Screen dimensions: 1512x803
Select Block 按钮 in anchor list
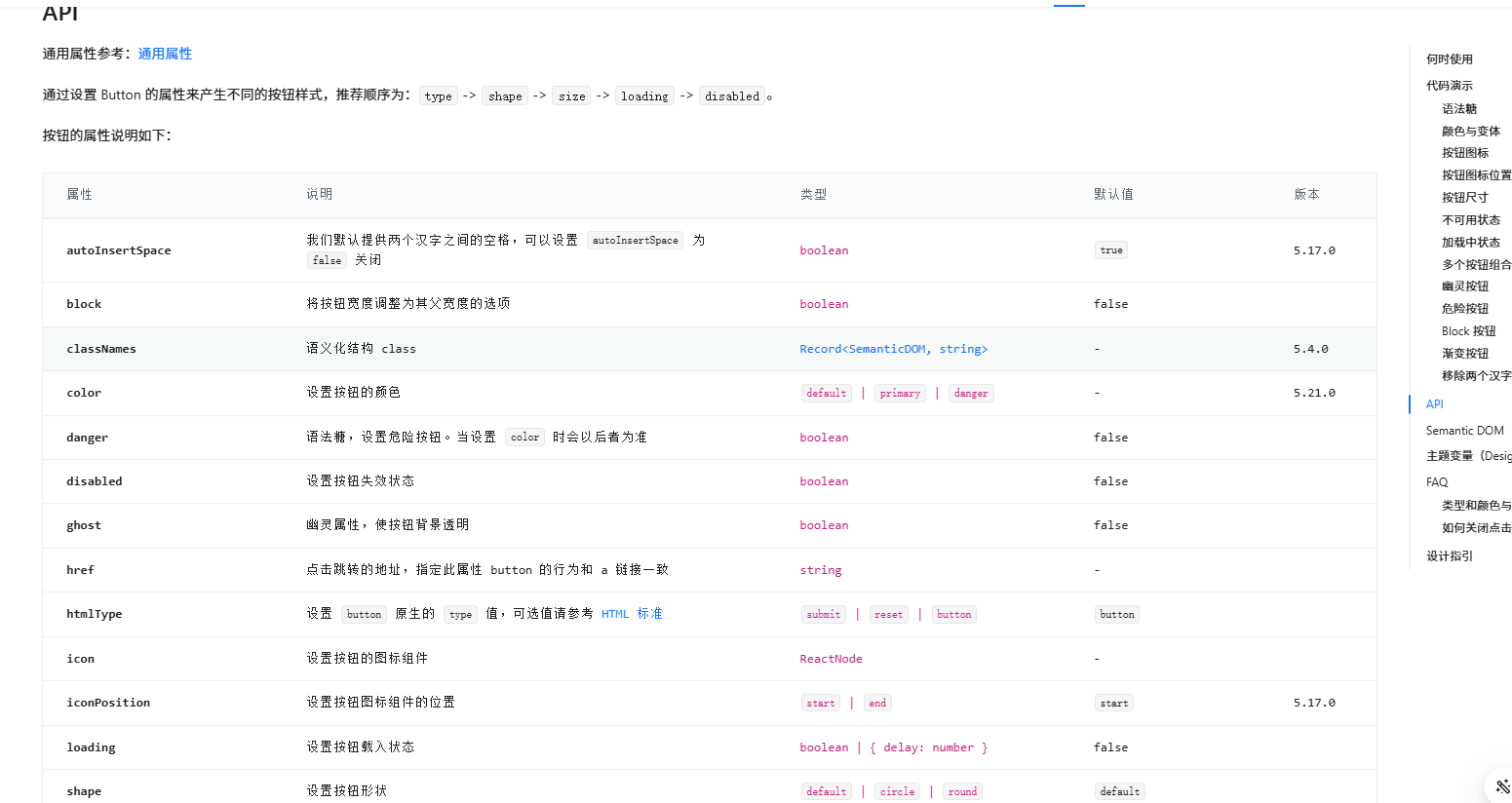click(1468, 331)
